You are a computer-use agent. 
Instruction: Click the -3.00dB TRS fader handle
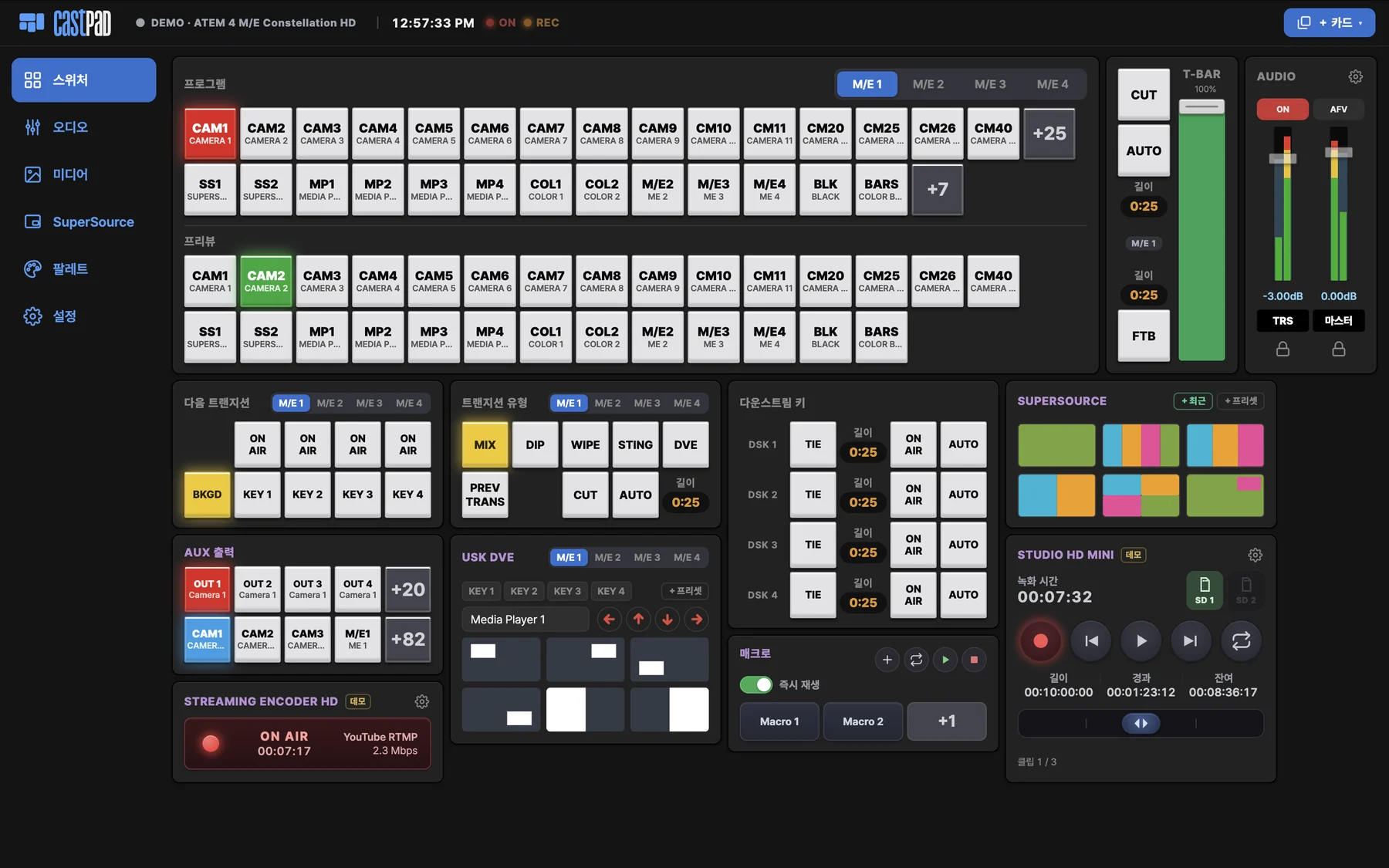pyautogui.click(x=1283, y=158)
